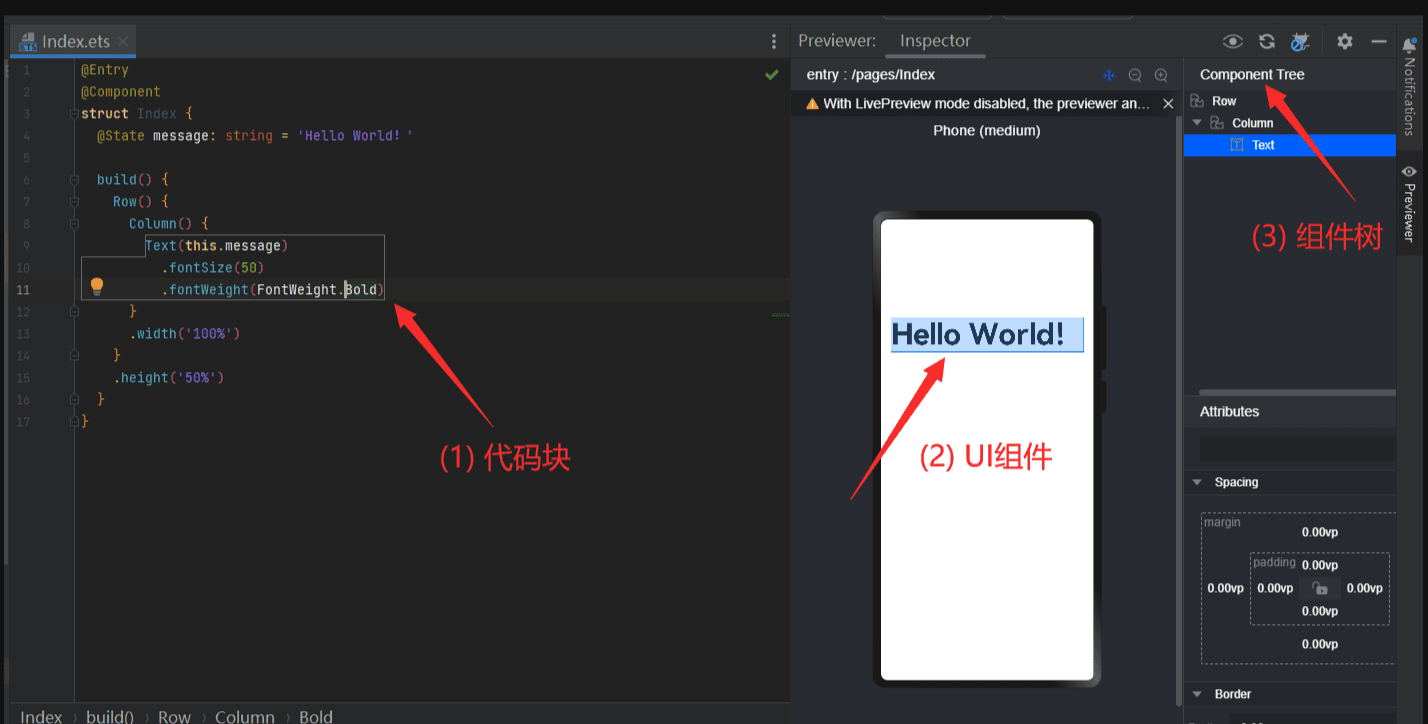1428x724 pixels.
Task: Click the 'Hello World!' string literal on line 4
Action: (355, 136)
